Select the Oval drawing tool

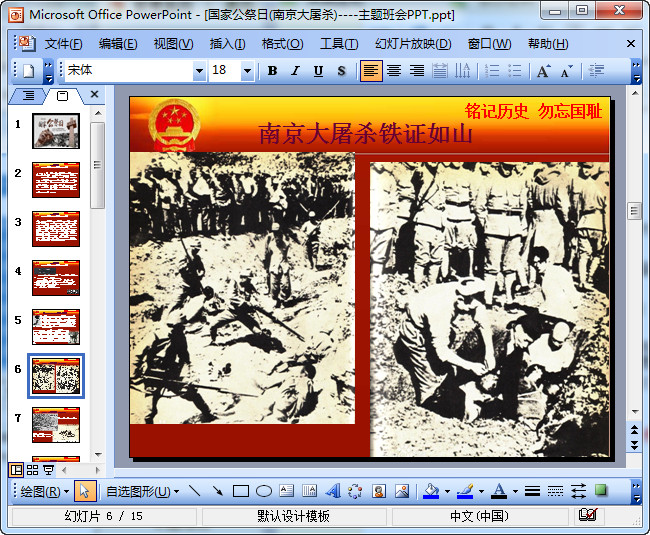264,491
